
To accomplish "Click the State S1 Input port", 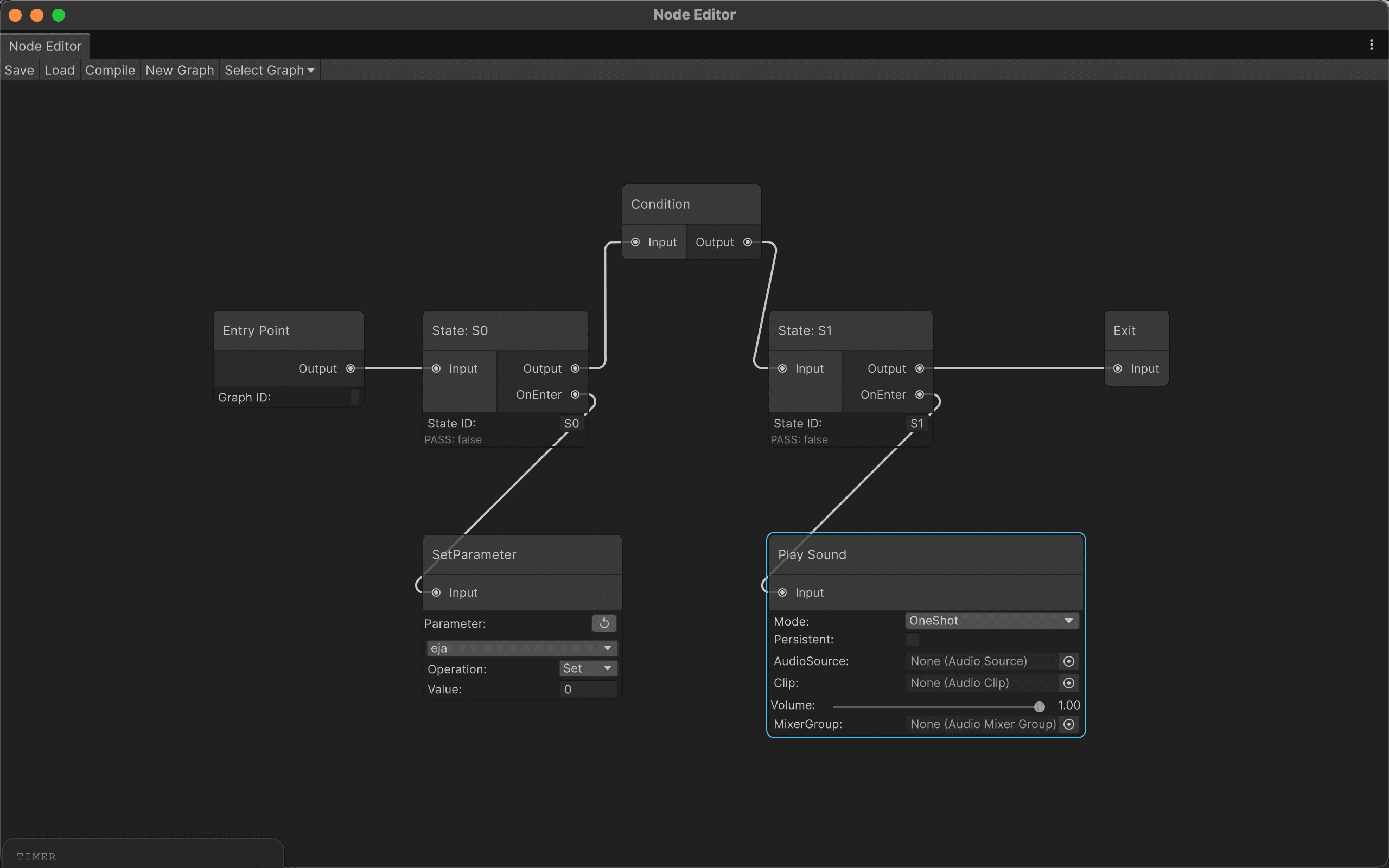I will 782,368.
